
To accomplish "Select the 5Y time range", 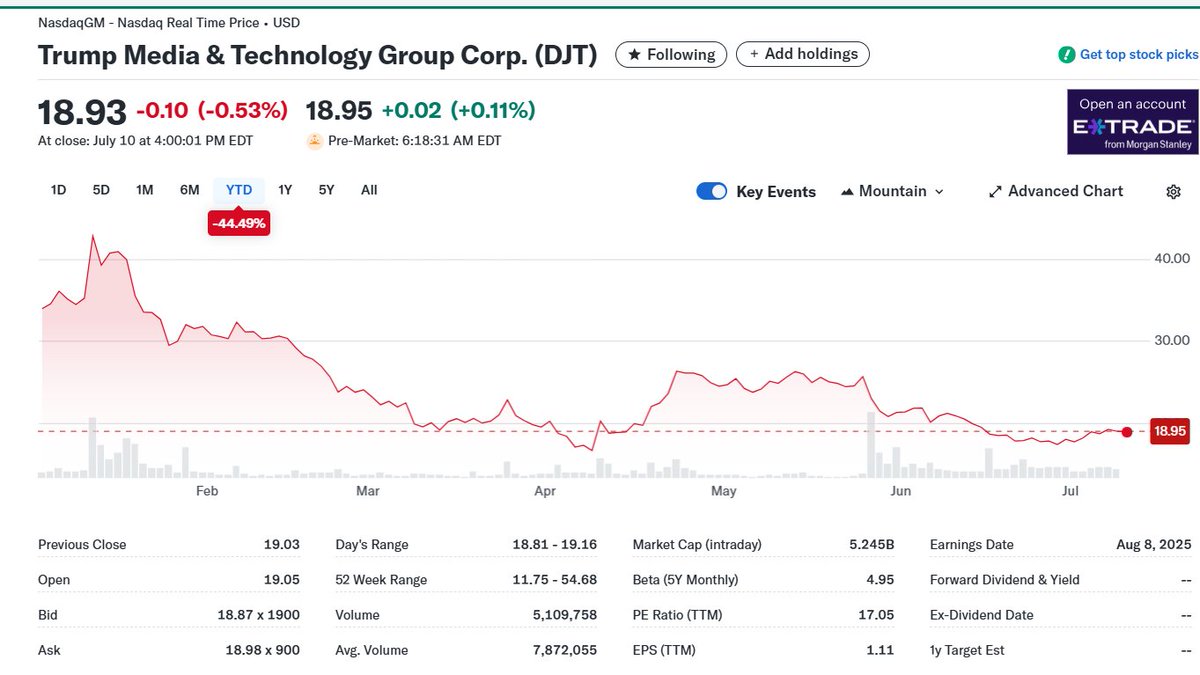I will tap(326, 190).
